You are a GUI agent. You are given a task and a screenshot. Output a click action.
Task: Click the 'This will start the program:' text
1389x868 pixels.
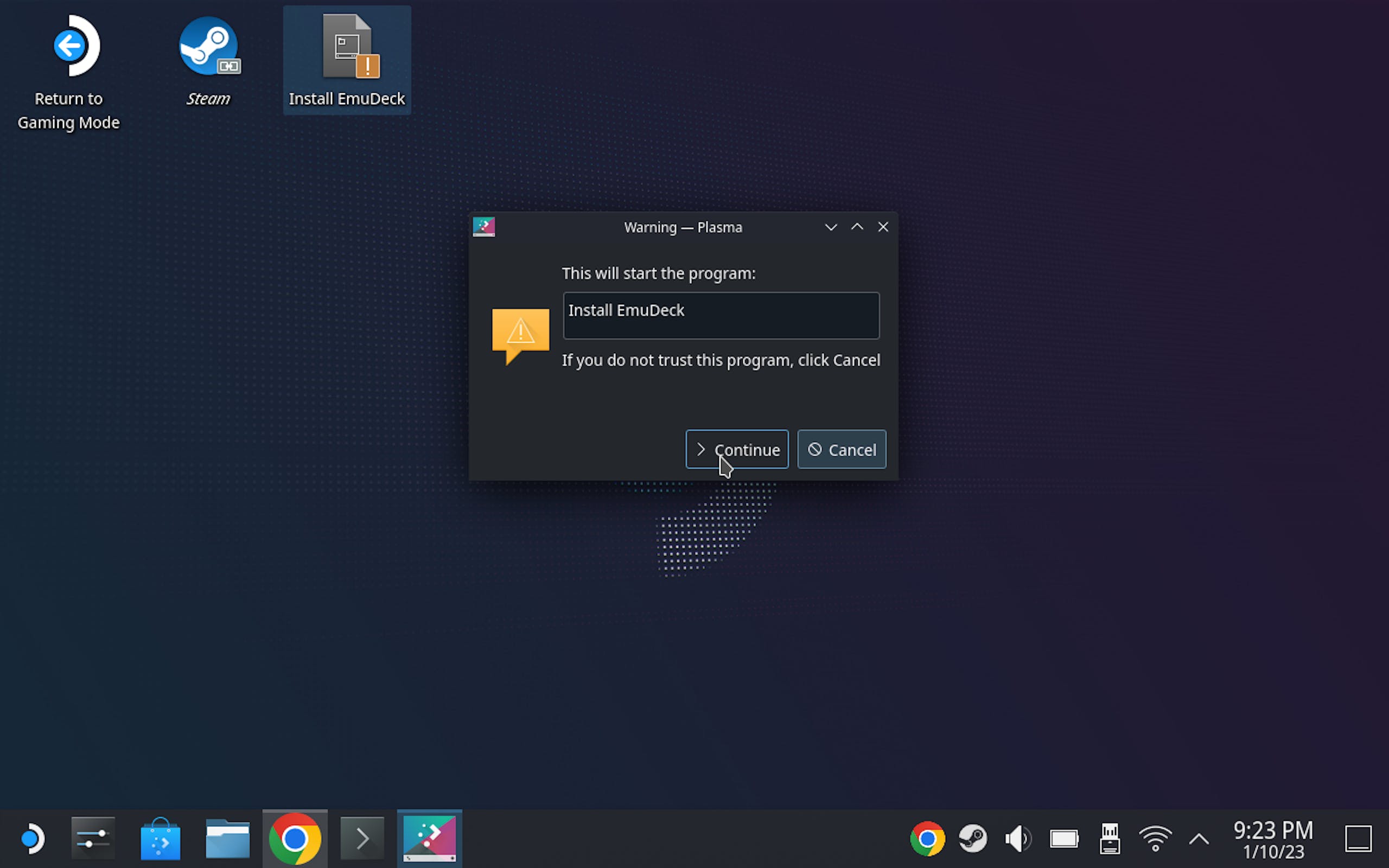pos(658,274)
